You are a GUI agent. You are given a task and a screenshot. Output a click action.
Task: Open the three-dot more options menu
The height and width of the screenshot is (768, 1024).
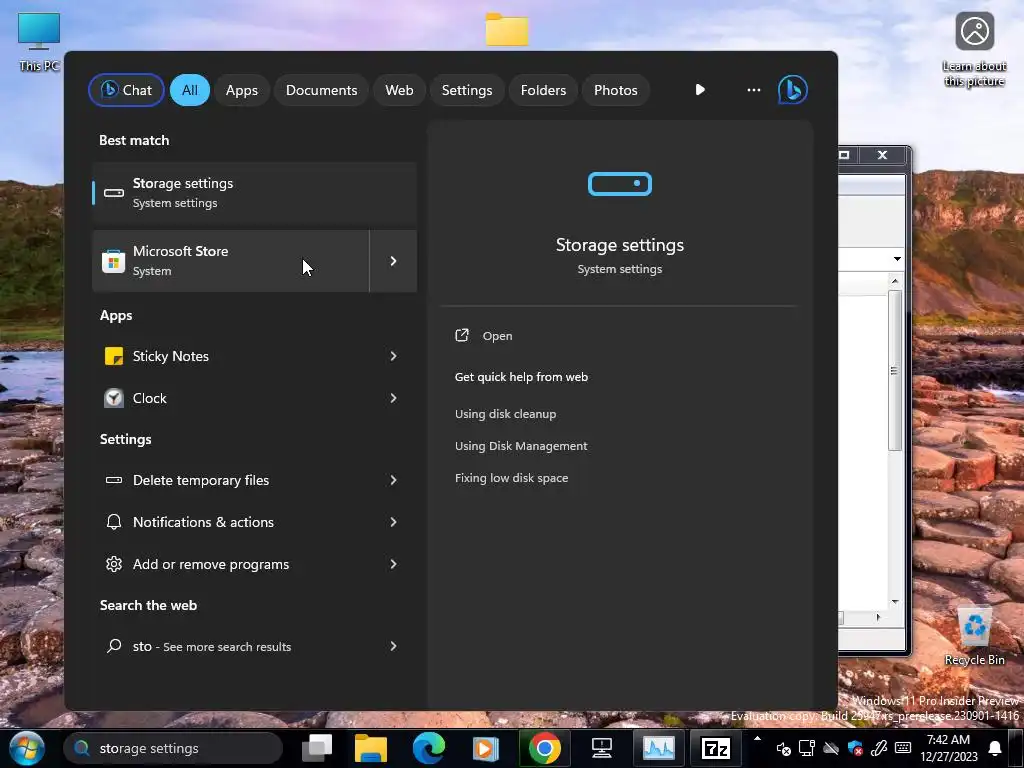pos(754,89)
